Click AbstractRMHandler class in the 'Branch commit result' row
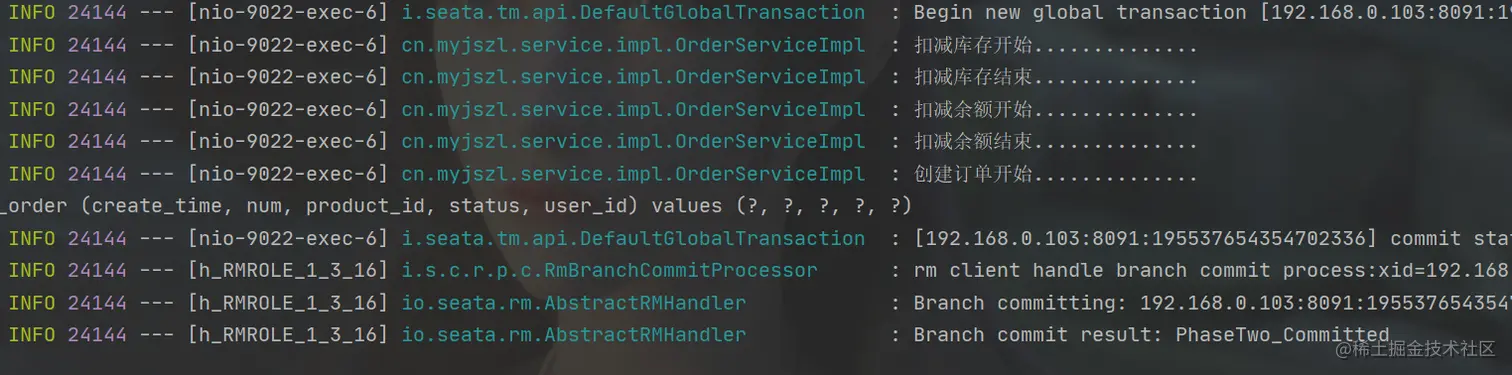1512x375 pixels. [574, 334]
